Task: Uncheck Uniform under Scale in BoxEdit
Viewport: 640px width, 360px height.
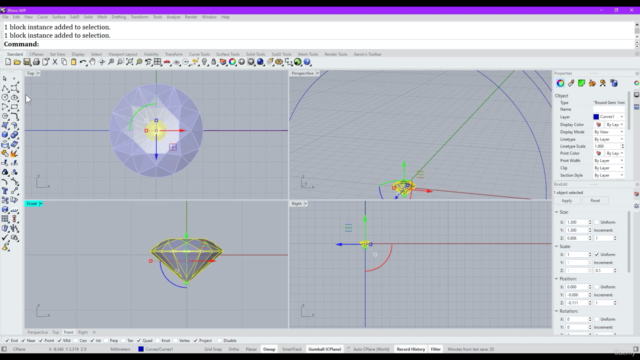Action: 597,255
